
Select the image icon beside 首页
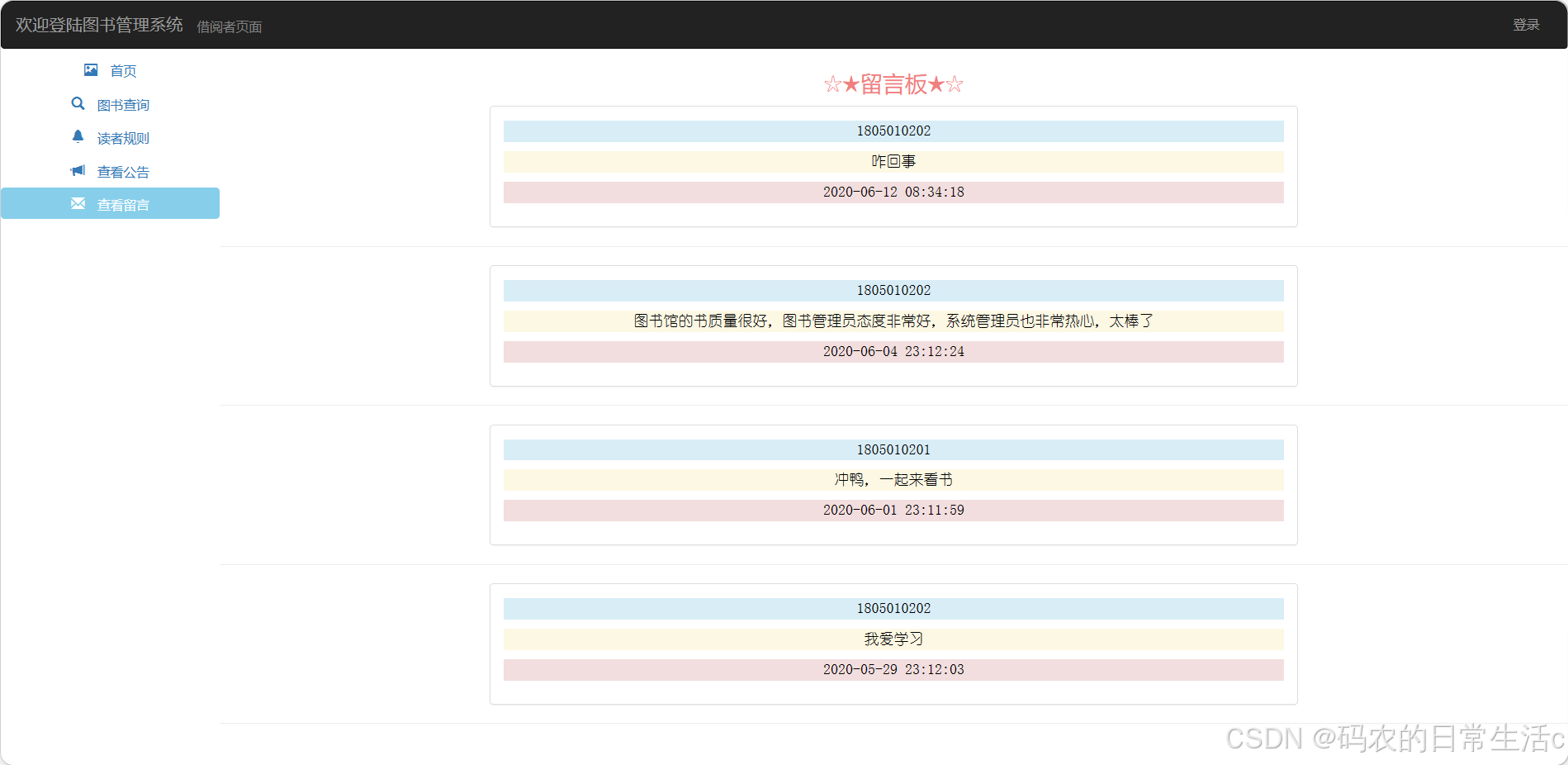(x=91, y=69)
